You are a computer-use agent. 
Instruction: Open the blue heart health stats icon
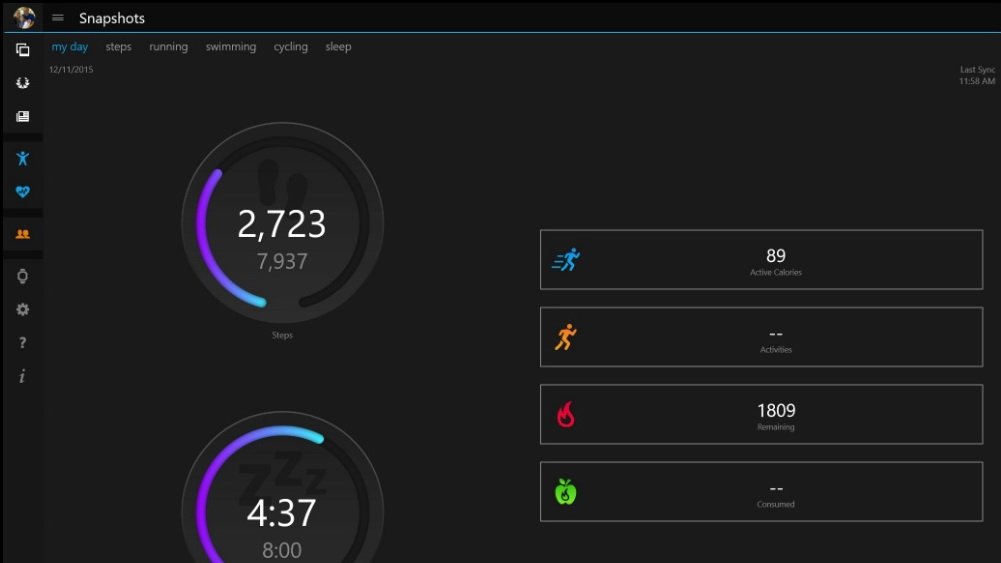point(22,191)
